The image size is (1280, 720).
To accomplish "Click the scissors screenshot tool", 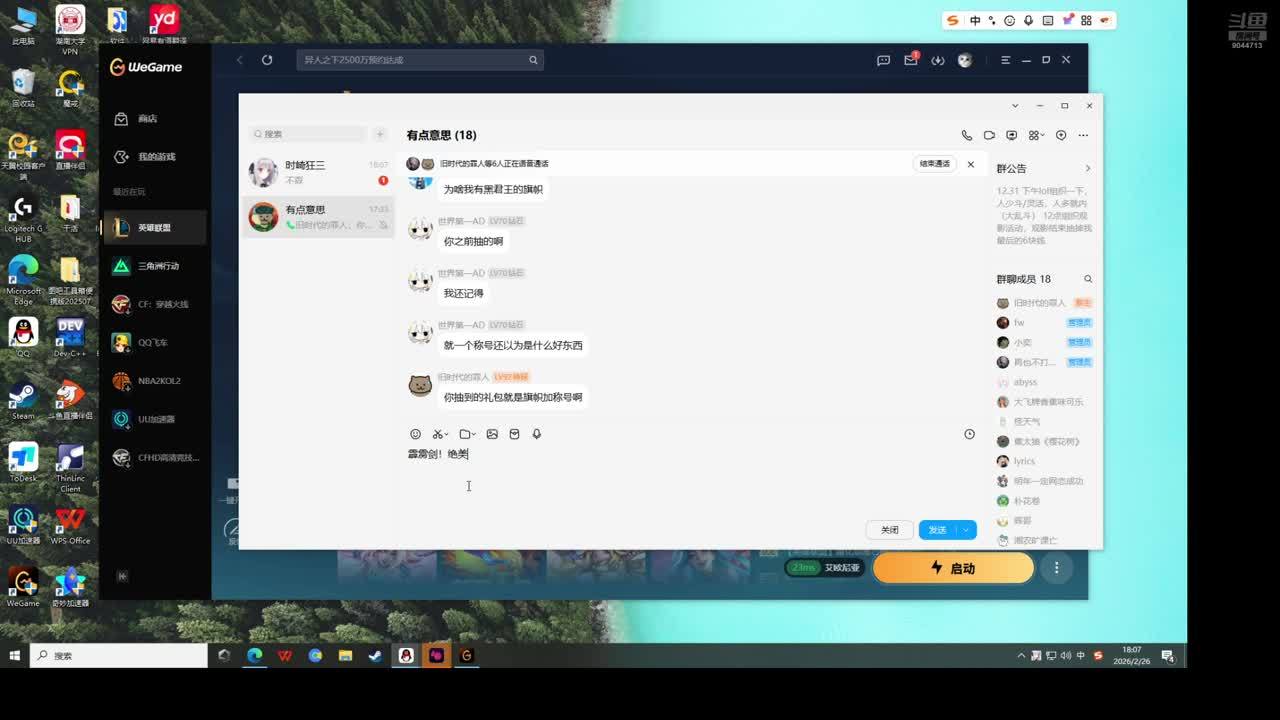I will tap(440, 434).
